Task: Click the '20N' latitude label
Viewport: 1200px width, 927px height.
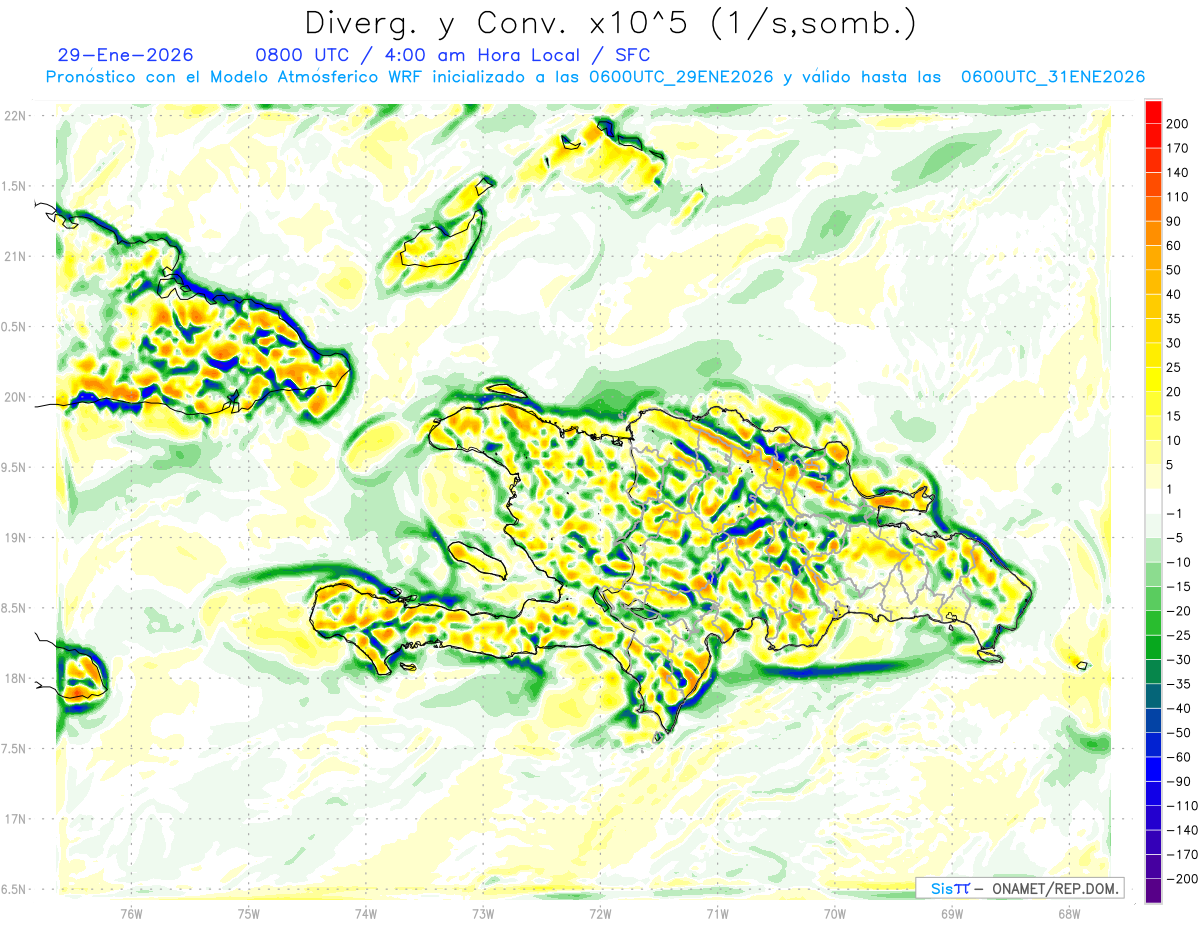Action: click(x=16, y=397)
